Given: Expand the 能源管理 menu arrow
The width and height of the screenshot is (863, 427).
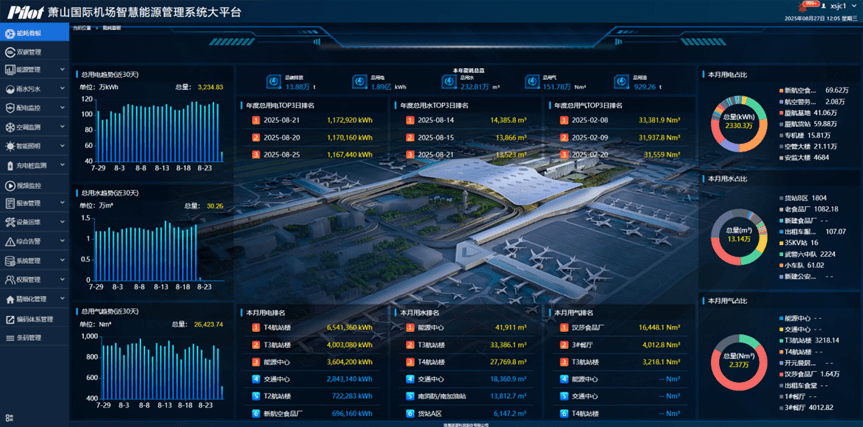Looking at the screenshot, I should (x=62, y=70).
